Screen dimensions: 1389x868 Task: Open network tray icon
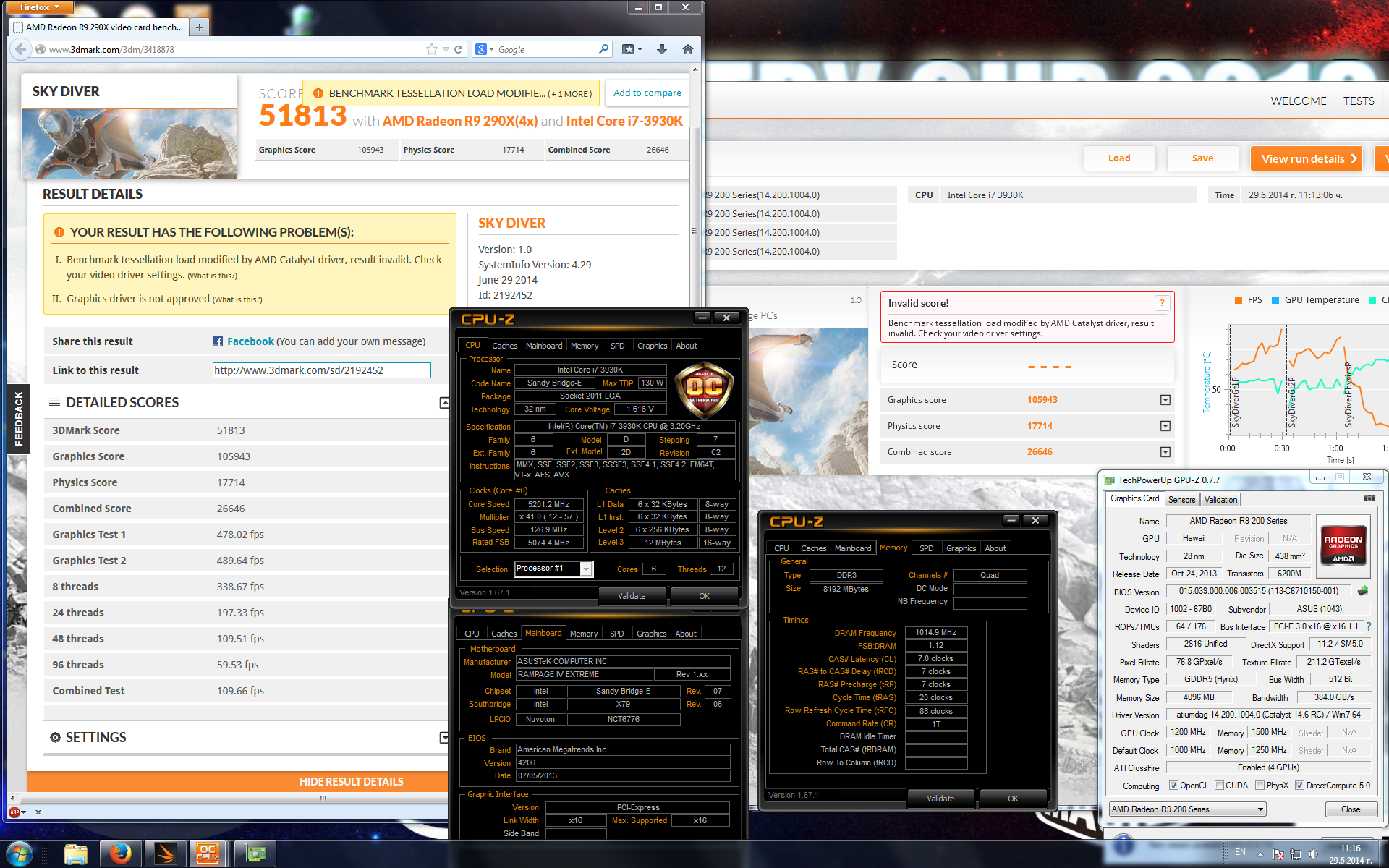(1296, 854)
